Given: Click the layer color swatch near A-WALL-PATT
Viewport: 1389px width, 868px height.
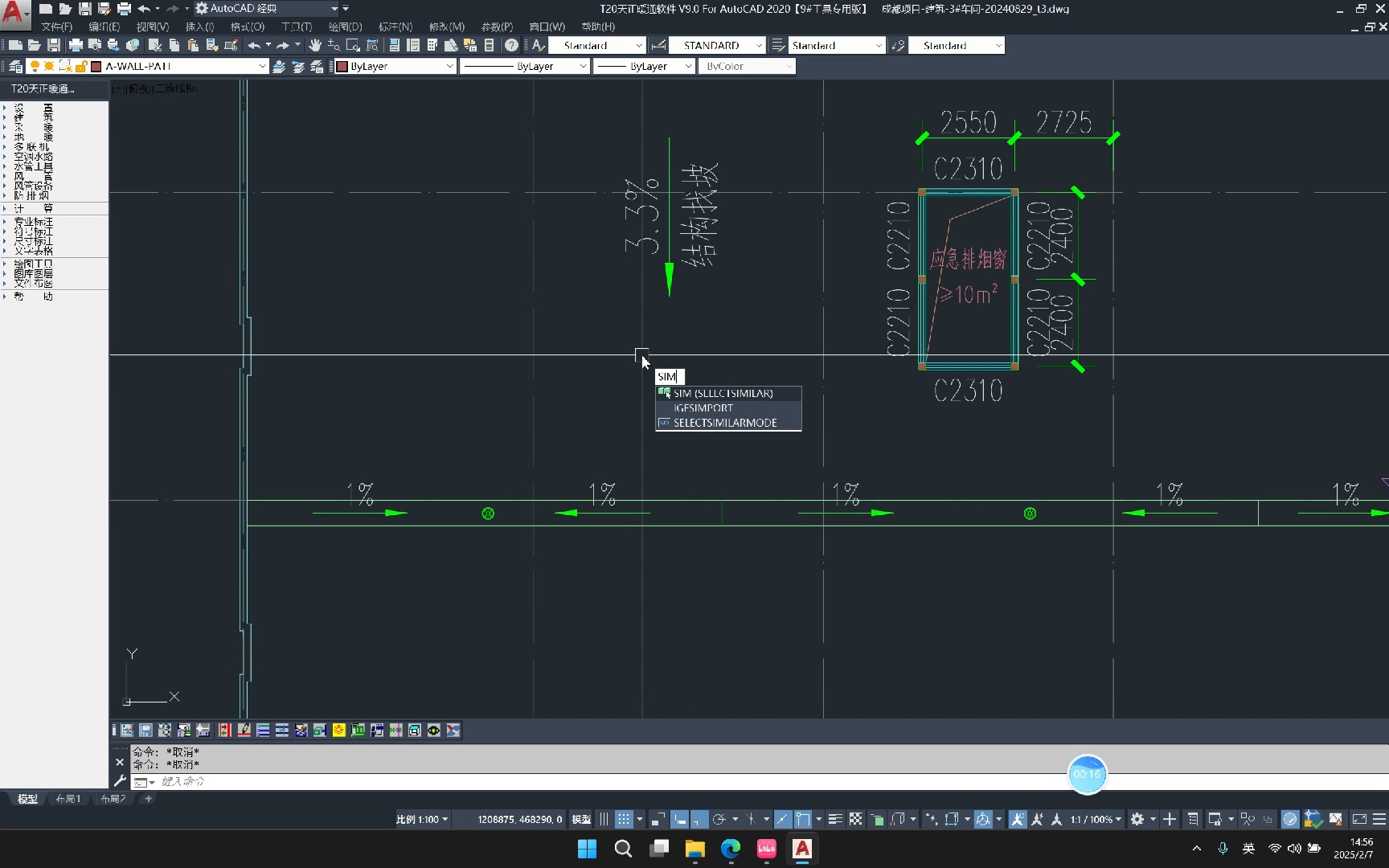Looking at the screenshot, I should tap(96, 68).
